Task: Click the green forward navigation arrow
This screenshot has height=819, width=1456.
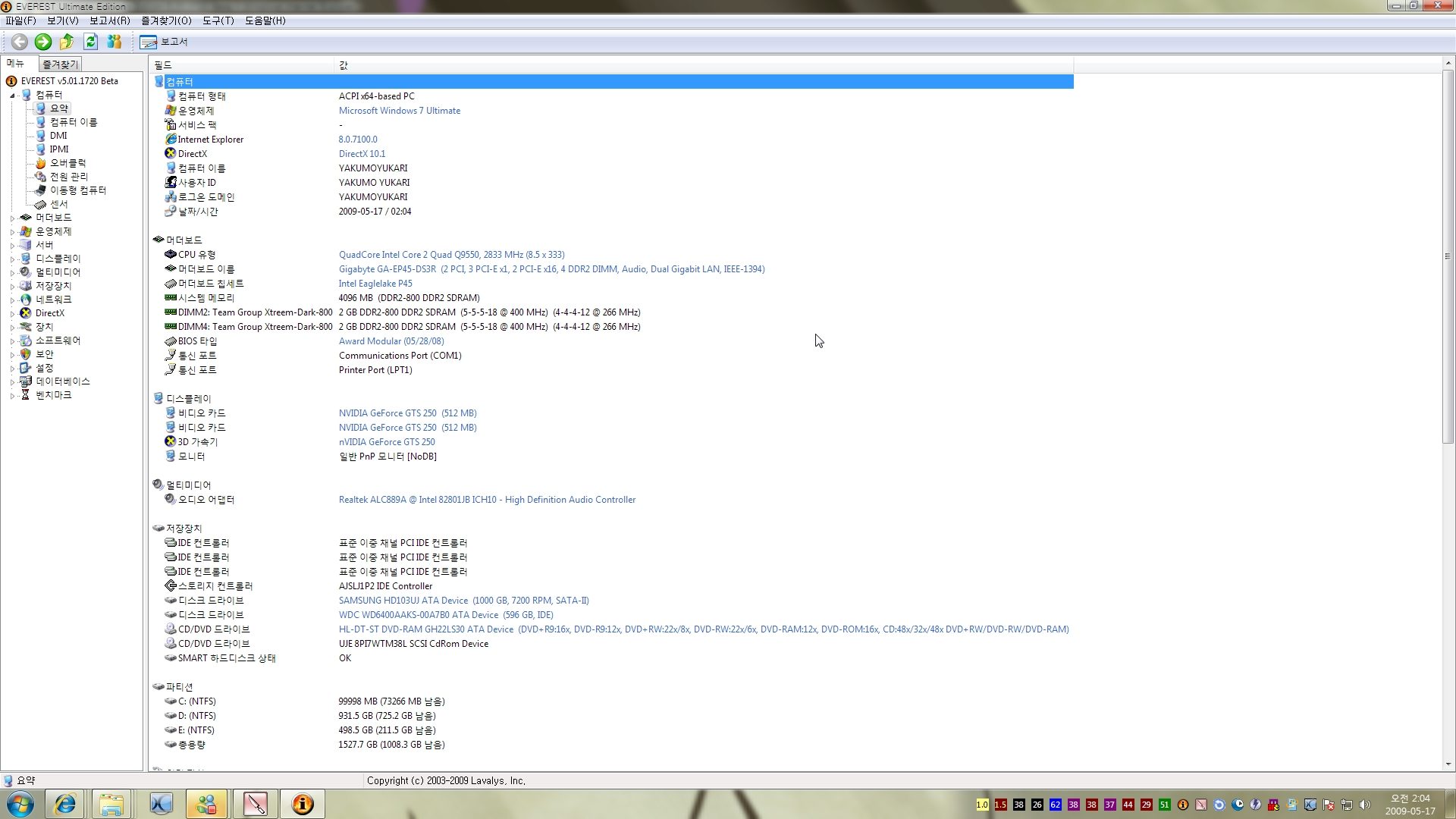Action: pyautogui.click(x=43, y=42)
